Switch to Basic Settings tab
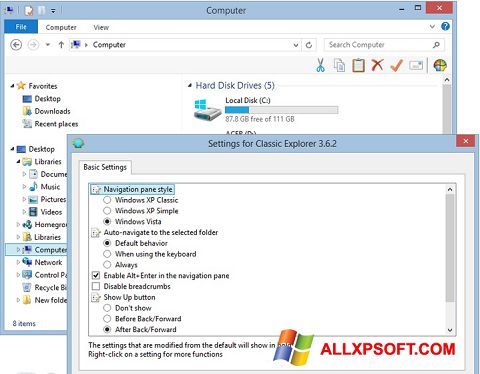This screenshot has height=374, width=480. pos(105,167)
